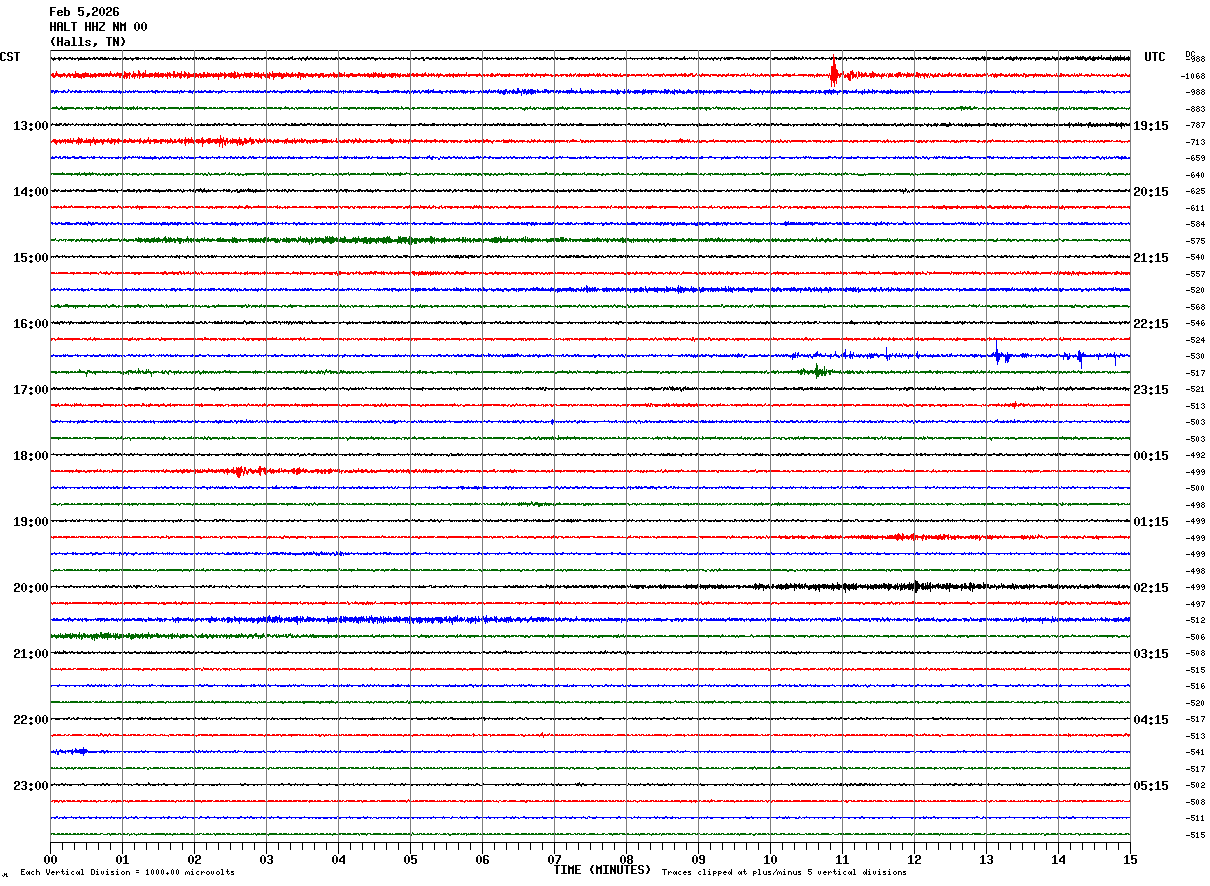Viewport: 1210px width, 886px height.
Task: Click the green burst on the -517 trace near minute 10.7
Action: (x=817, y=371)
